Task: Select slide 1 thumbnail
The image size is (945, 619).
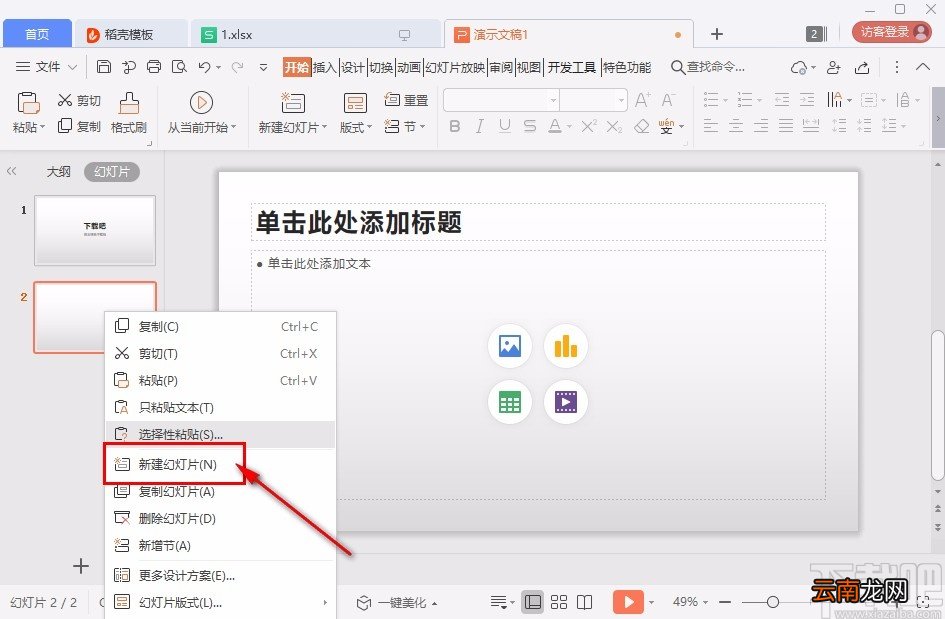Action: 95,230
